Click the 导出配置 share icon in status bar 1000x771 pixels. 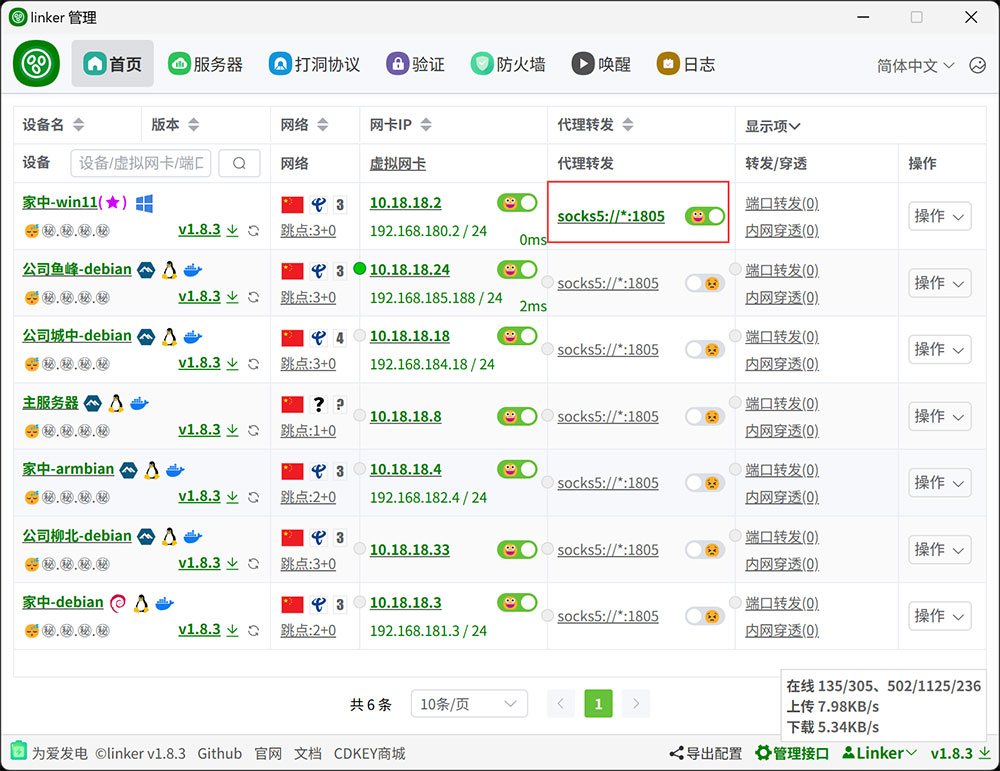coord(677,753)
